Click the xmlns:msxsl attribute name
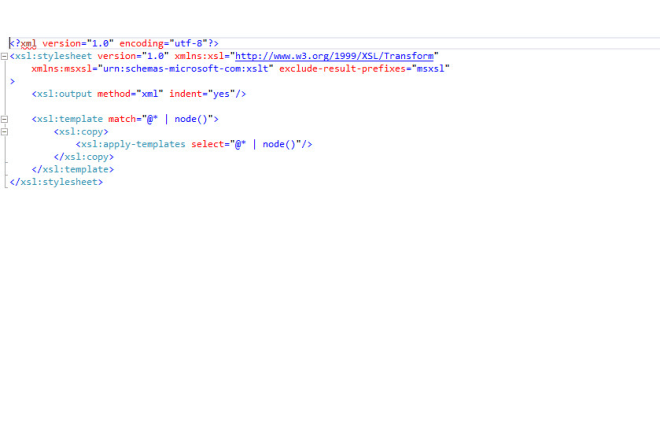Image resolution: width=660 pixels, height=440 pixels. (61, 69)
